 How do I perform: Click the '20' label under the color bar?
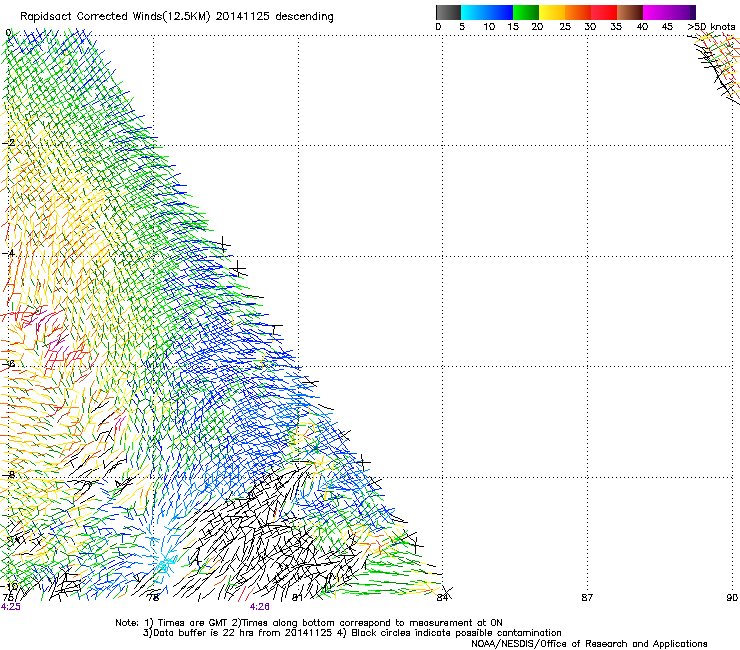(537, 27)
